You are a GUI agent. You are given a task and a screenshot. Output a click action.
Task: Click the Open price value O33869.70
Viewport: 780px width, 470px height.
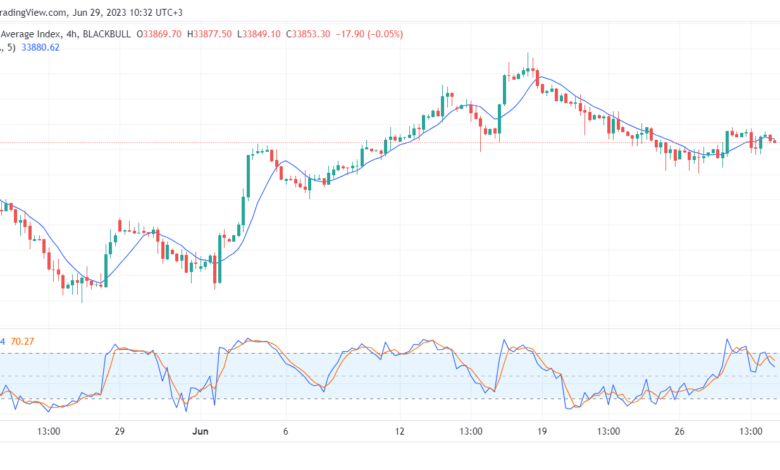click(159, 34)
